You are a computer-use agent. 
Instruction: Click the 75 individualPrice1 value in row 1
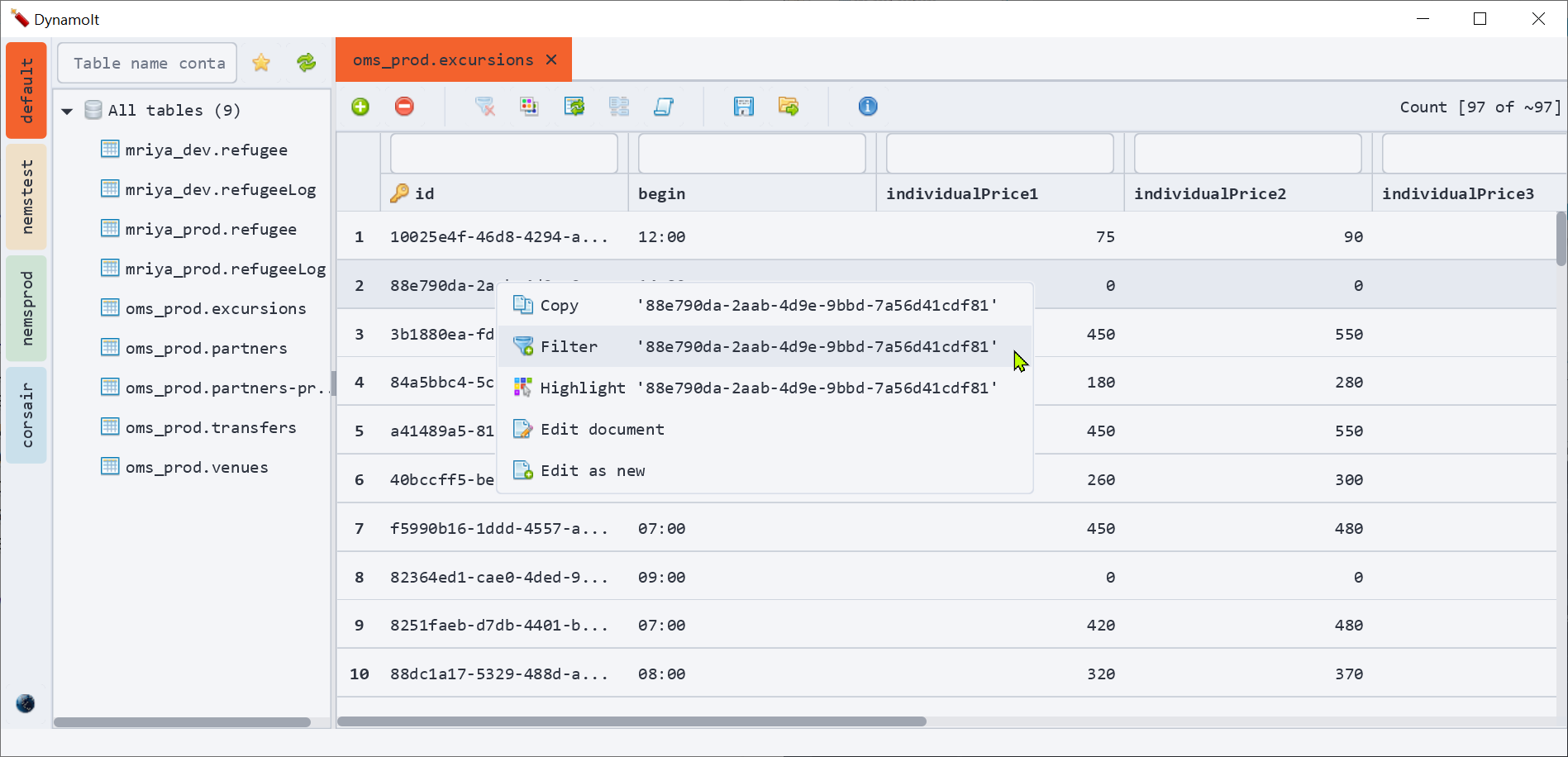point(1105,236)
